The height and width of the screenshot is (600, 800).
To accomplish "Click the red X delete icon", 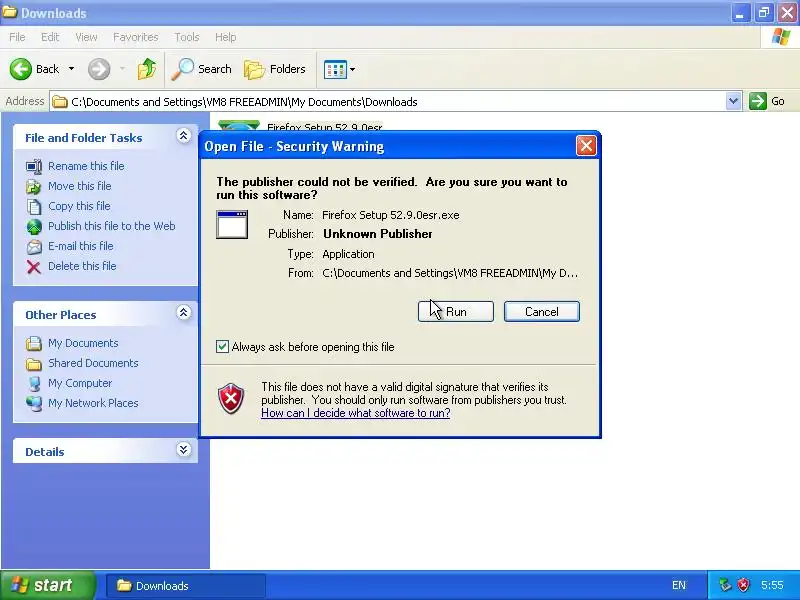I will tap(34, 267).
